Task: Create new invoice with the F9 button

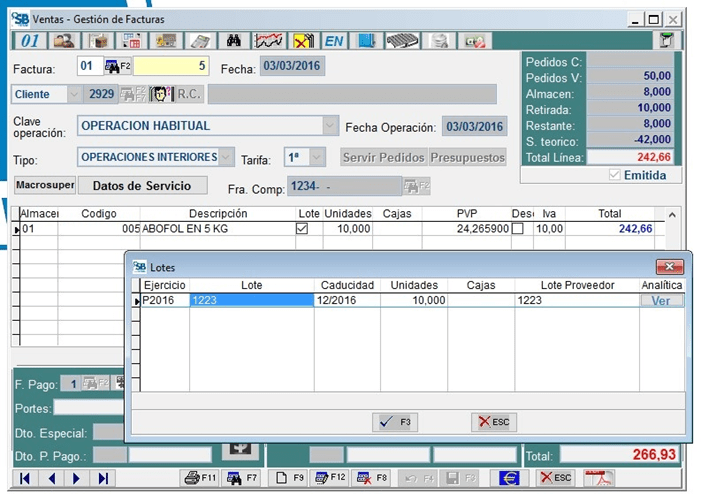Action: [x=289, y=478]
